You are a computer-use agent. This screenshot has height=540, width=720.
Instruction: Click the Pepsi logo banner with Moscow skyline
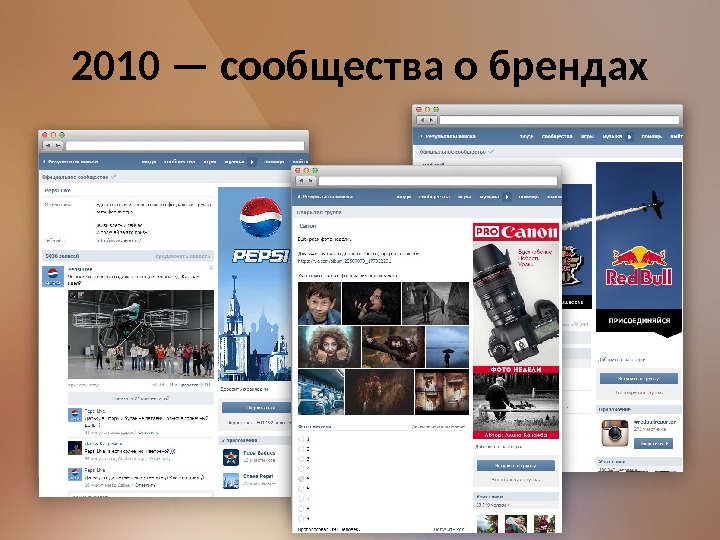tap(254, 284)
